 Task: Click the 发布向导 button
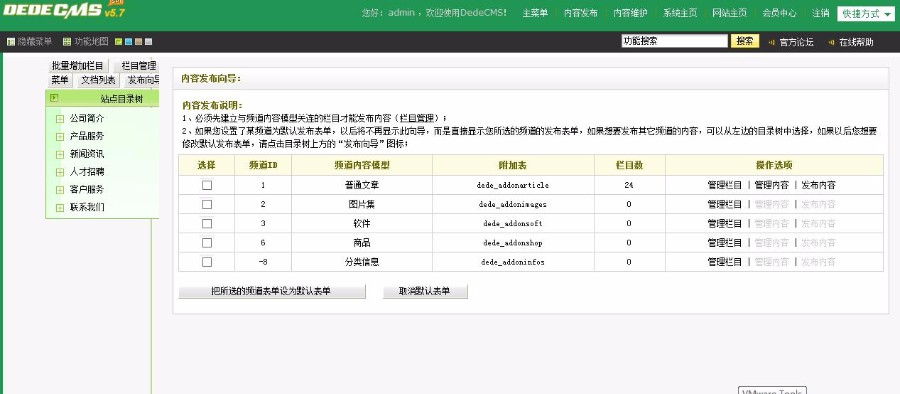pos(142,80)
